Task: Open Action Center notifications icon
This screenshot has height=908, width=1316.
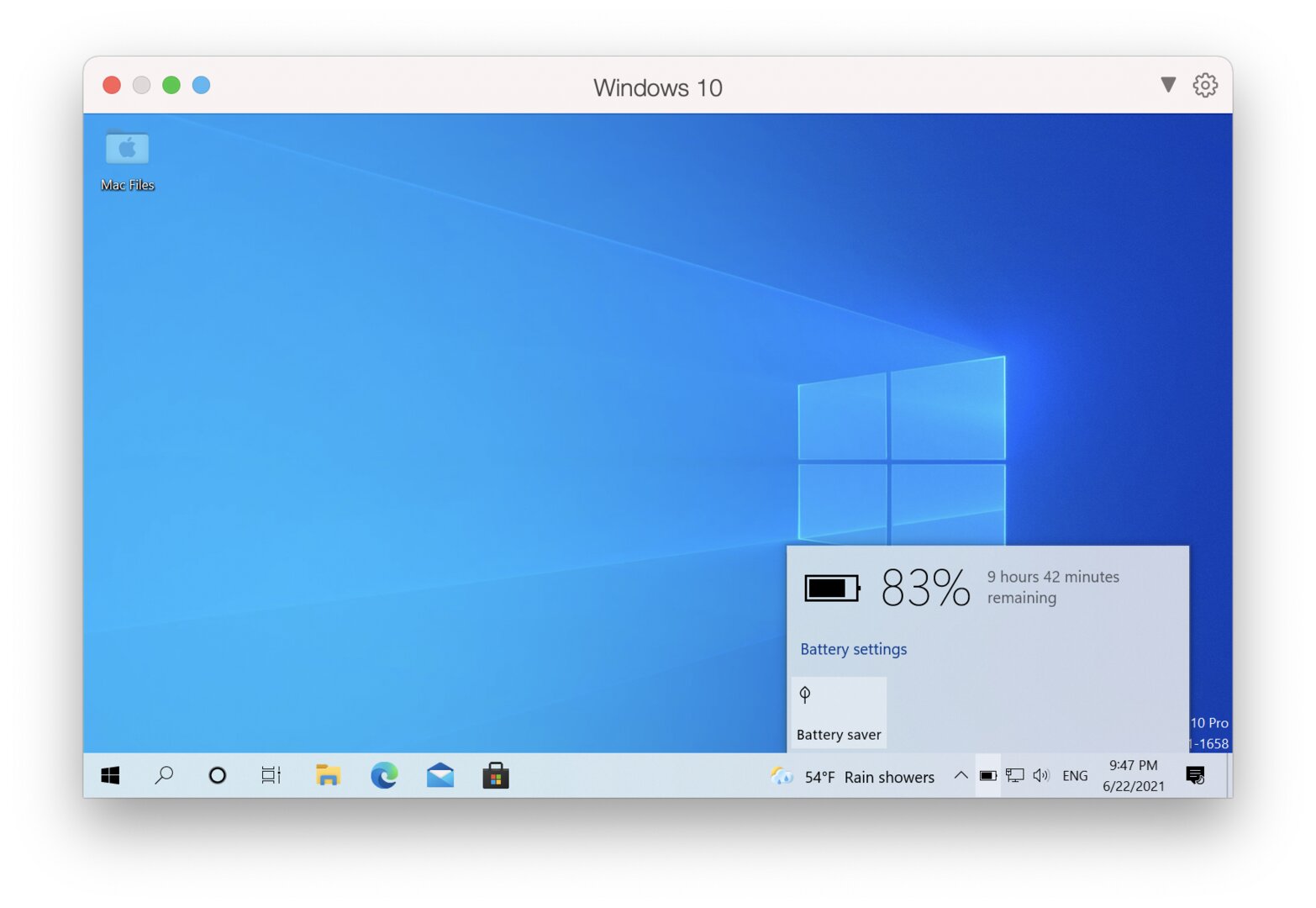Action: pyautogui.click(x=1195, y=775)
